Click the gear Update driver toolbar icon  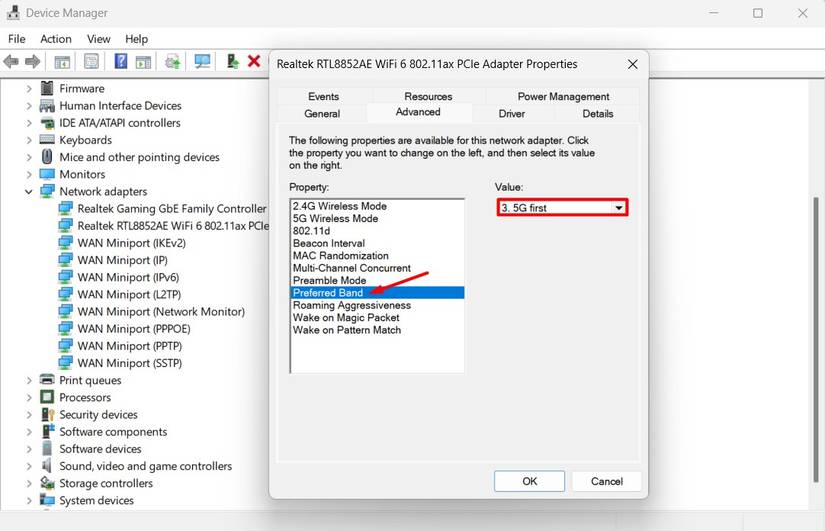(173, 62)
